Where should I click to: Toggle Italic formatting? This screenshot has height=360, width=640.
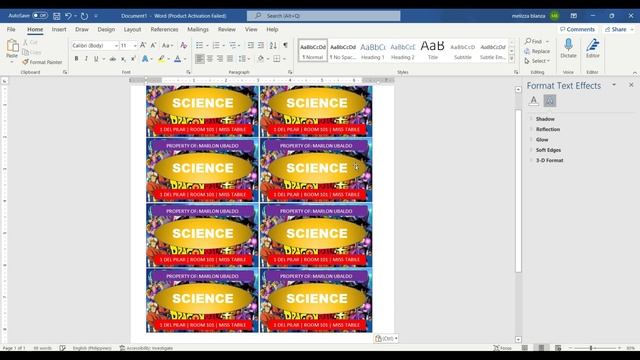86,59
